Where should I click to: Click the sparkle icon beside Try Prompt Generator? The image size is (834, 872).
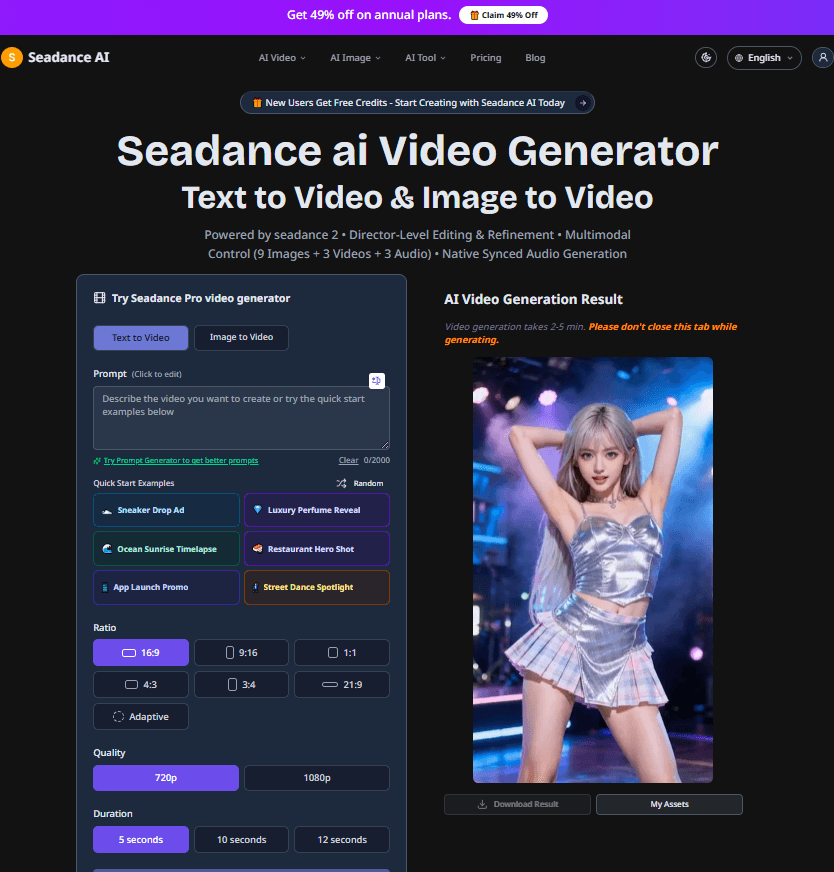point(97,460)
